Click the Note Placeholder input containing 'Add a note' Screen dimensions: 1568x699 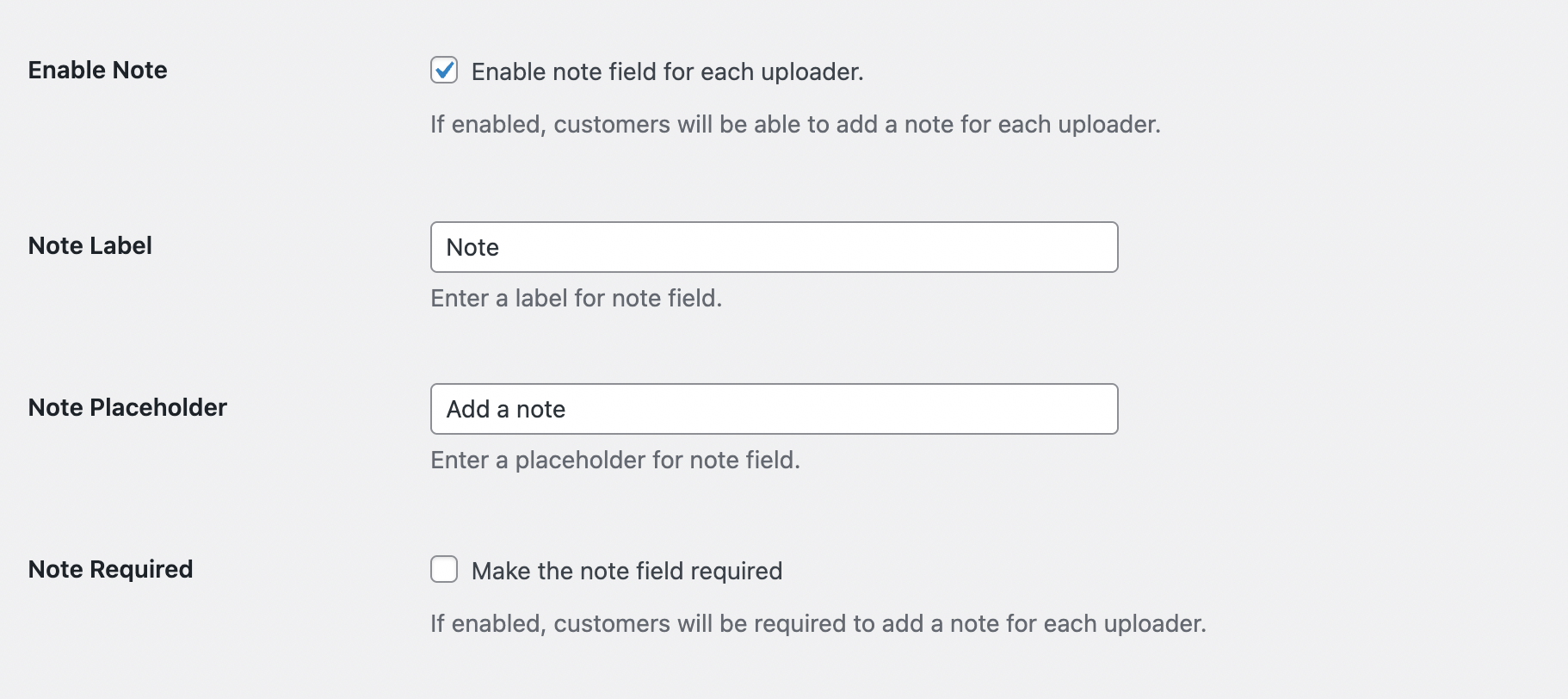[x=774, y=409]
